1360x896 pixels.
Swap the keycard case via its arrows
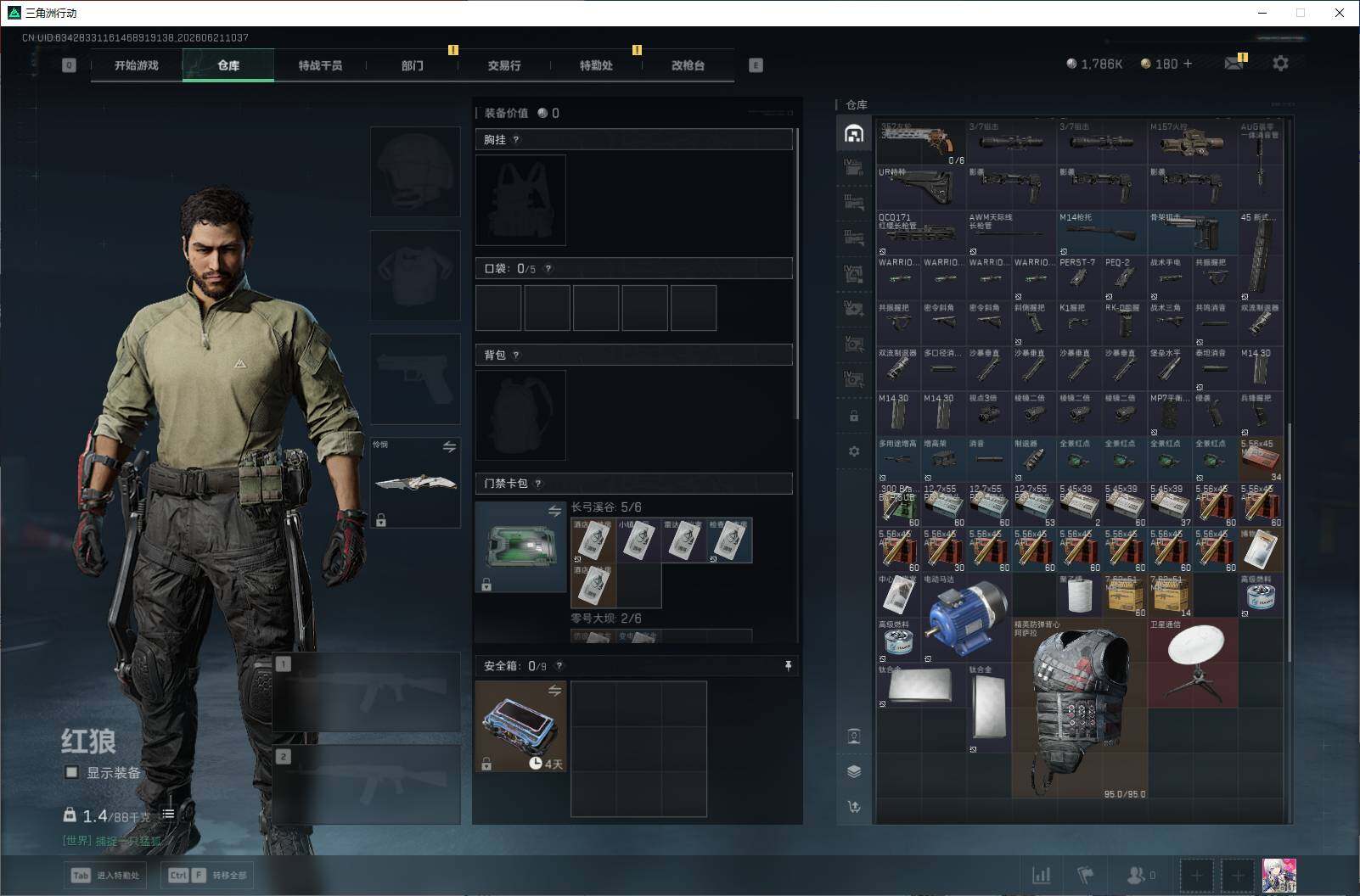coord(554,511)
